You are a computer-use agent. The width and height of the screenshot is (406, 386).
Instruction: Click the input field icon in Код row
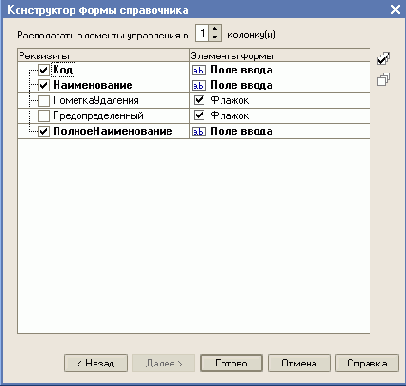pos(199,70)
